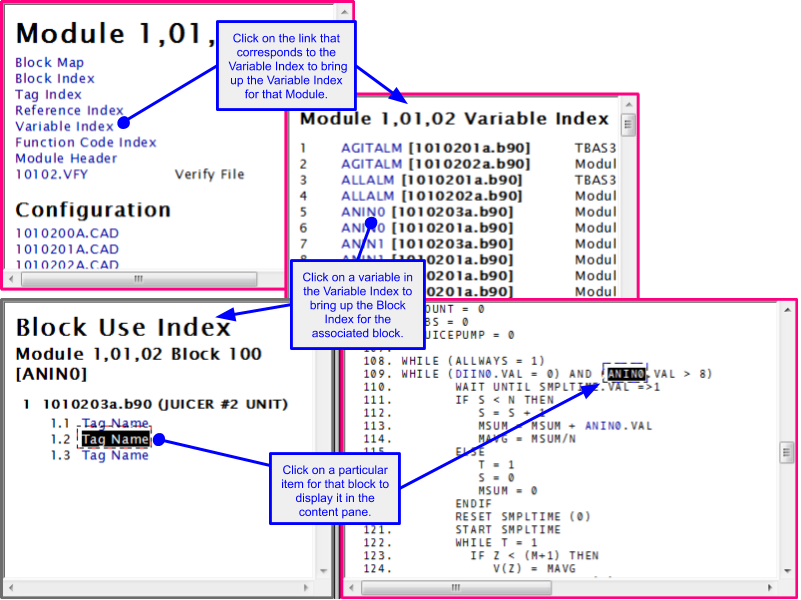The height and width of the screenshot is (600, 801).
Task: Select highlighted Tag Name item 1.2
Action: pyautogui.click(x=114, y=438)
